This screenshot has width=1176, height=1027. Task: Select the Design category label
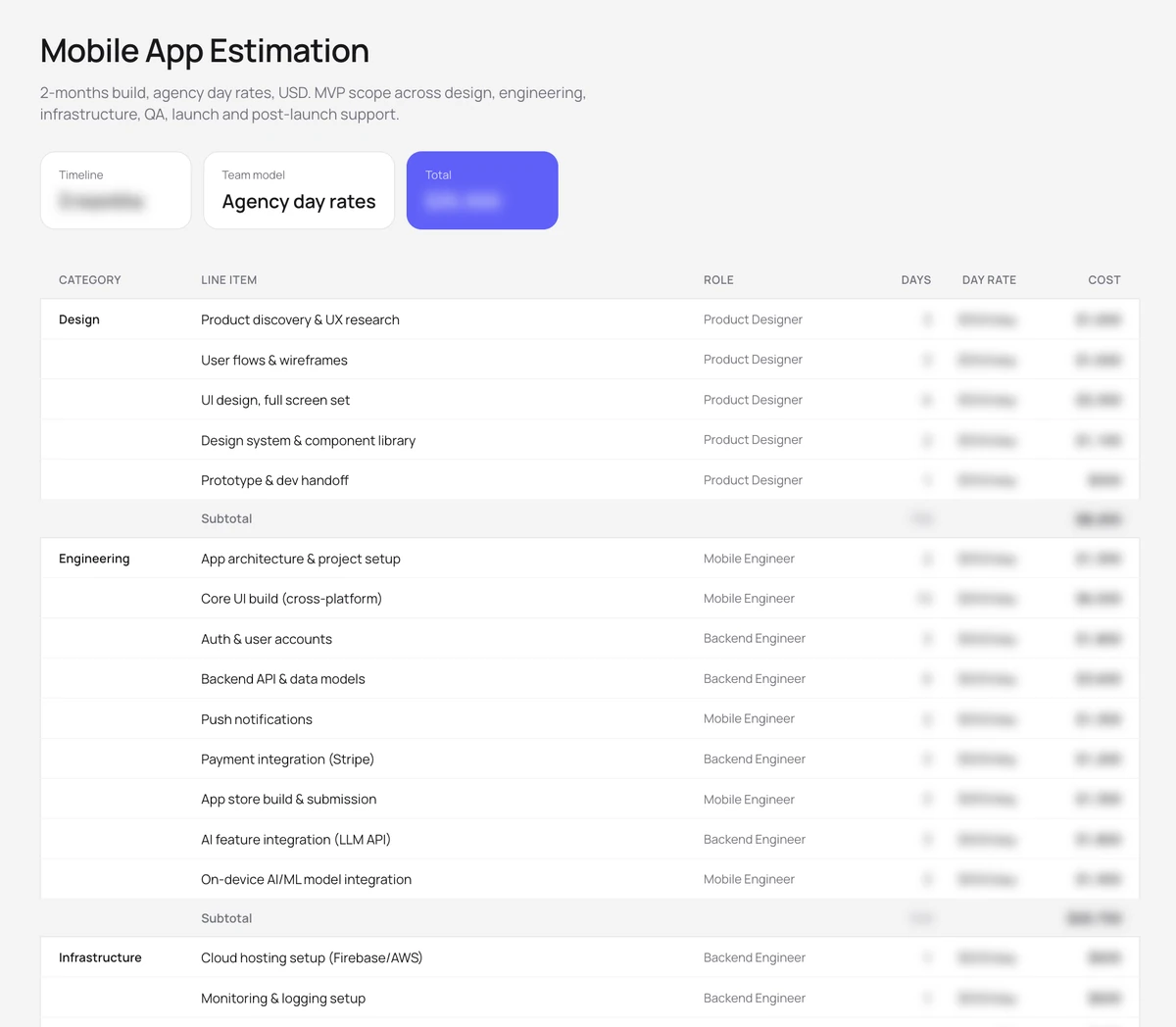point(79,319)
